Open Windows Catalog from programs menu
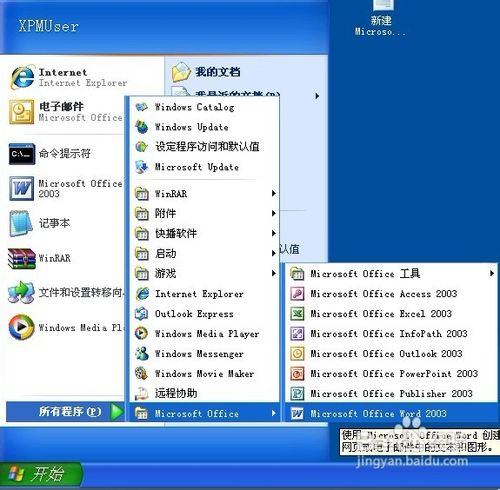Screen dimensions: 500x490 pyautogui.click(x=204, y=107)
